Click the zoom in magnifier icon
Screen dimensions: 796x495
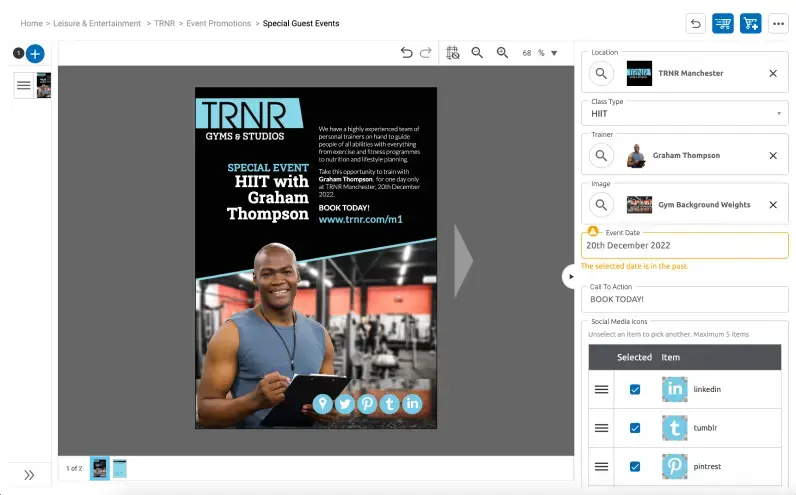[x=502, y=53]
